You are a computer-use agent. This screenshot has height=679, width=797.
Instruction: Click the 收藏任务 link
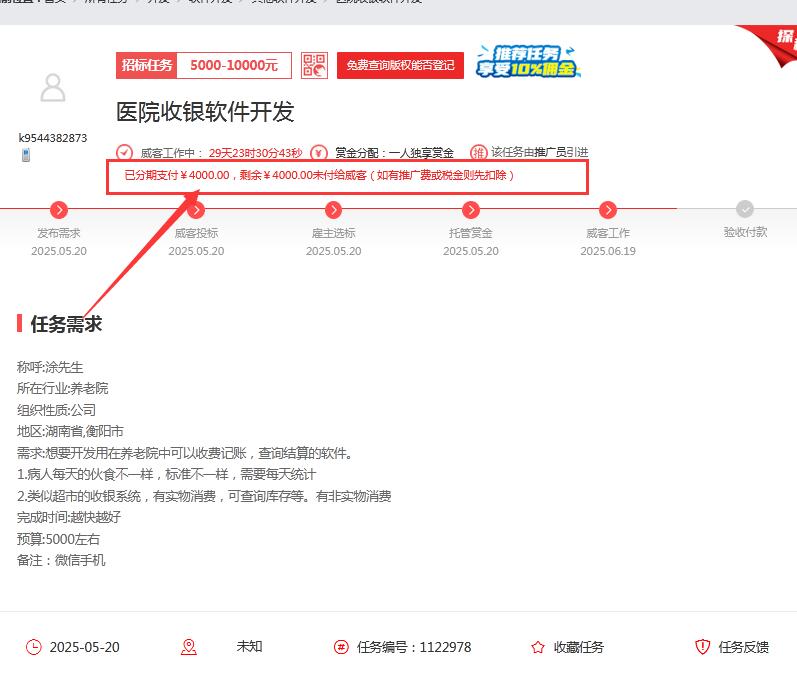(578, 647)
